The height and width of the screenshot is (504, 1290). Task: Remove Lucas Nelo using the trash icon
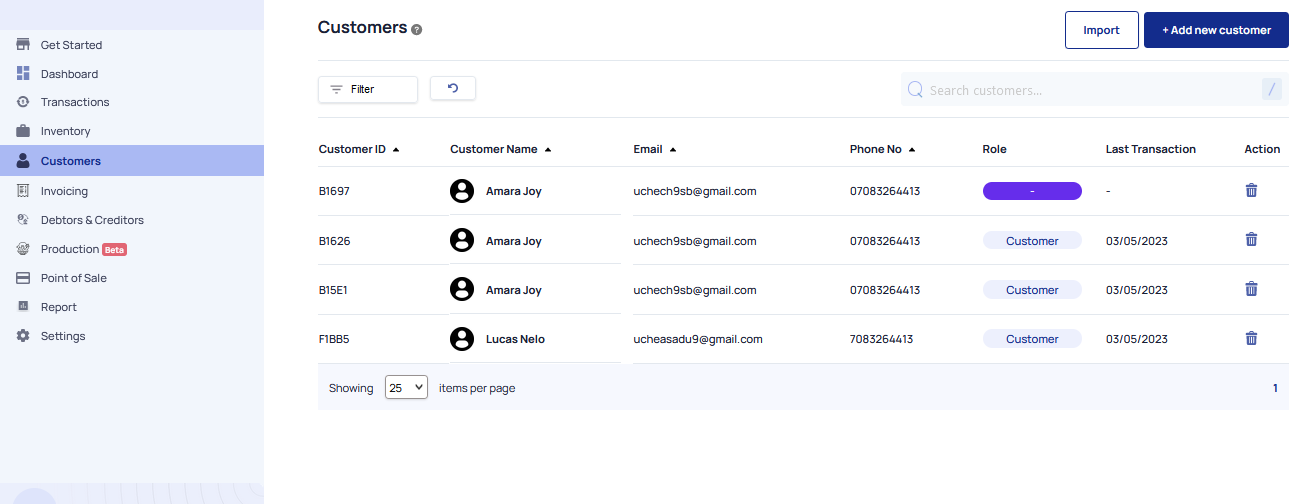click(1251, 338)
